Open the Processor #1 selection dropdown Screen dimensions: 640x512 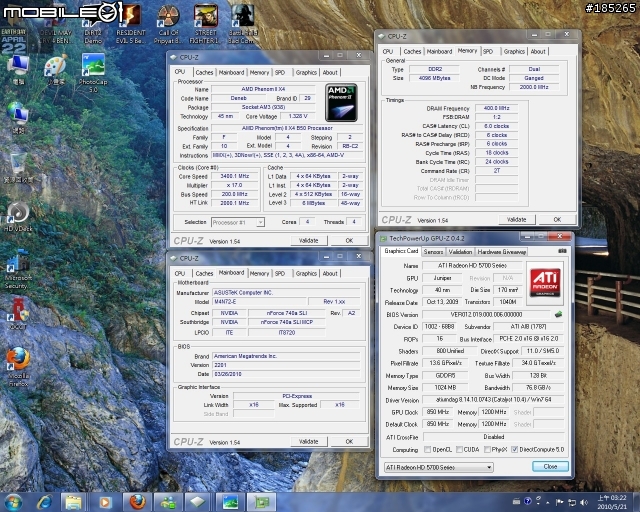pos(238,222)
